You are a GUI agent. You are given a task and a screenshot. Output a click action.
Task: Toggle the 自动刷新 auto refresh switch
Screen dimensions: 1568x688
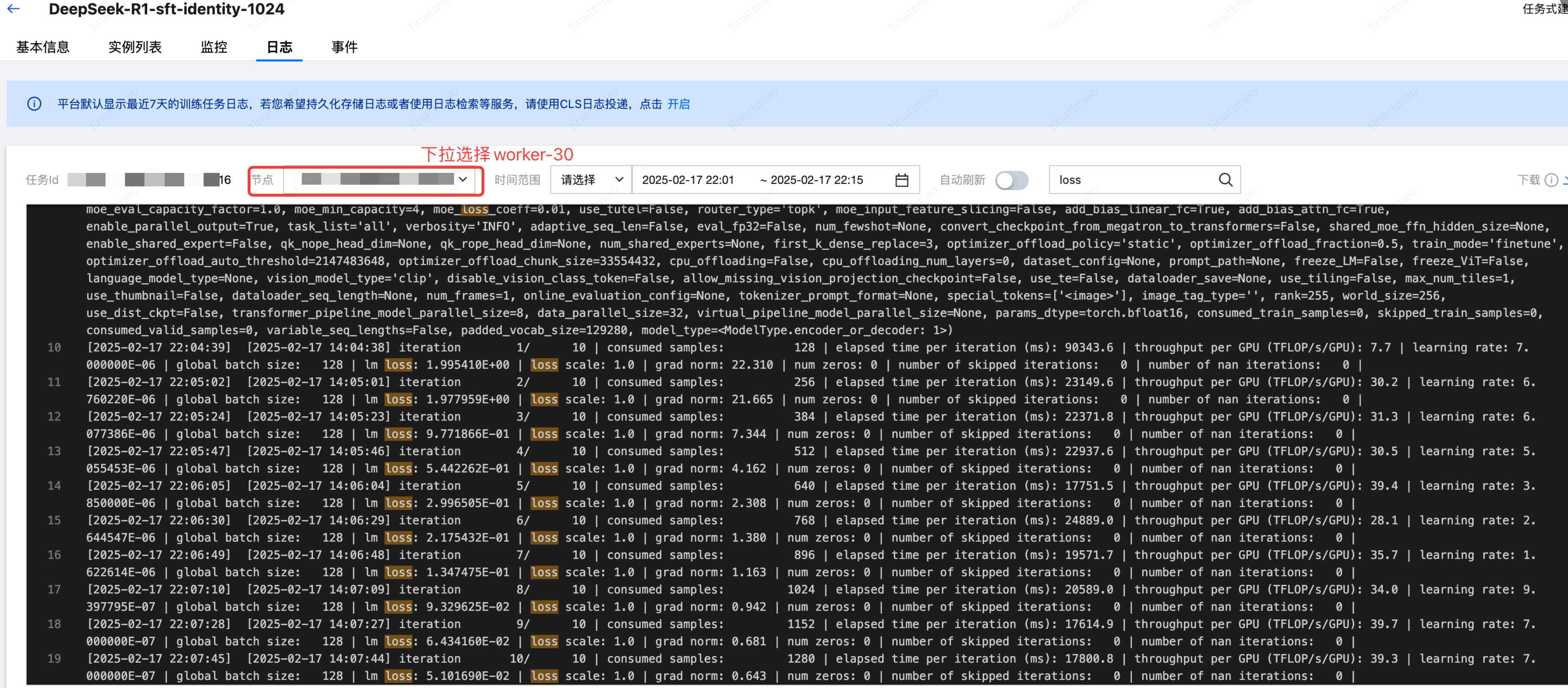click(x=1011, y=180)
